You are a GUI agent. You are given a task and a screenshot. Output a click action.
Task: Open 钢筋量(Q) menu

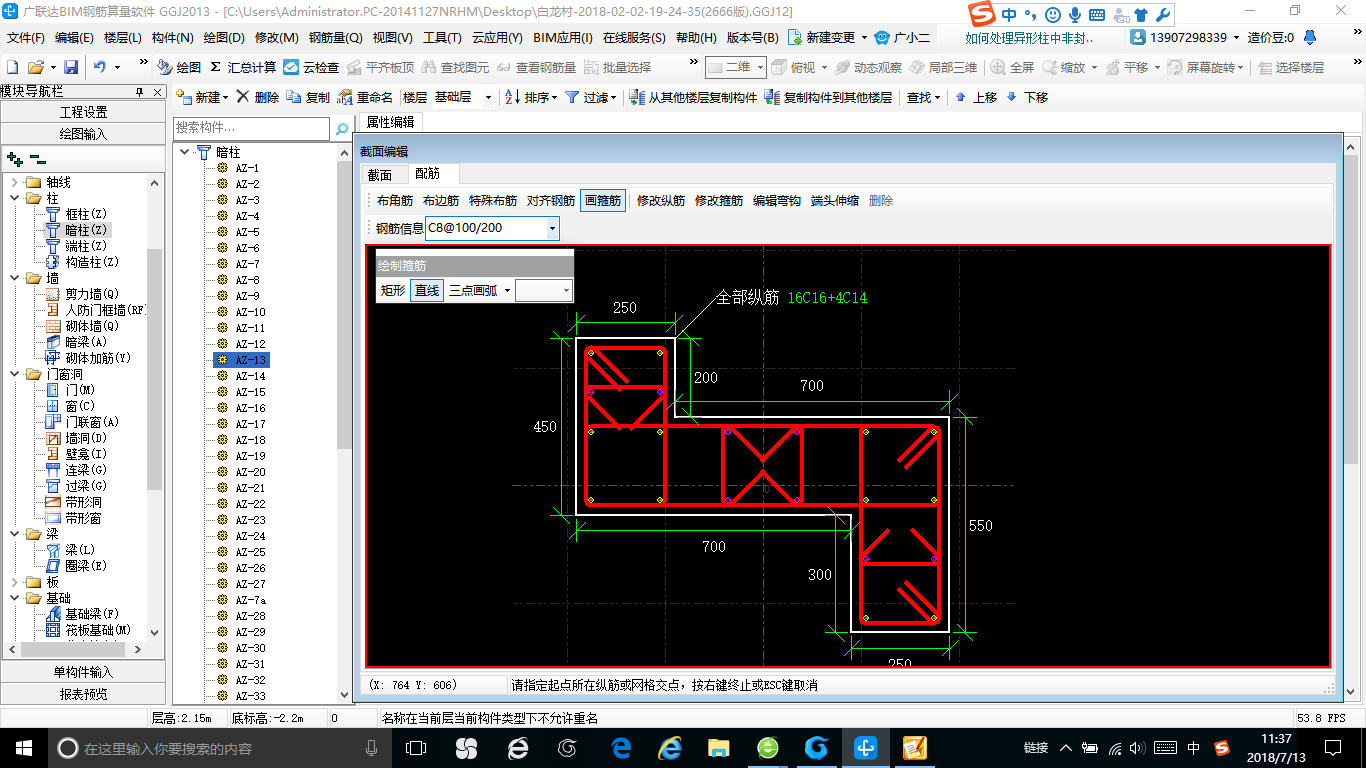(x=336, y=37)
